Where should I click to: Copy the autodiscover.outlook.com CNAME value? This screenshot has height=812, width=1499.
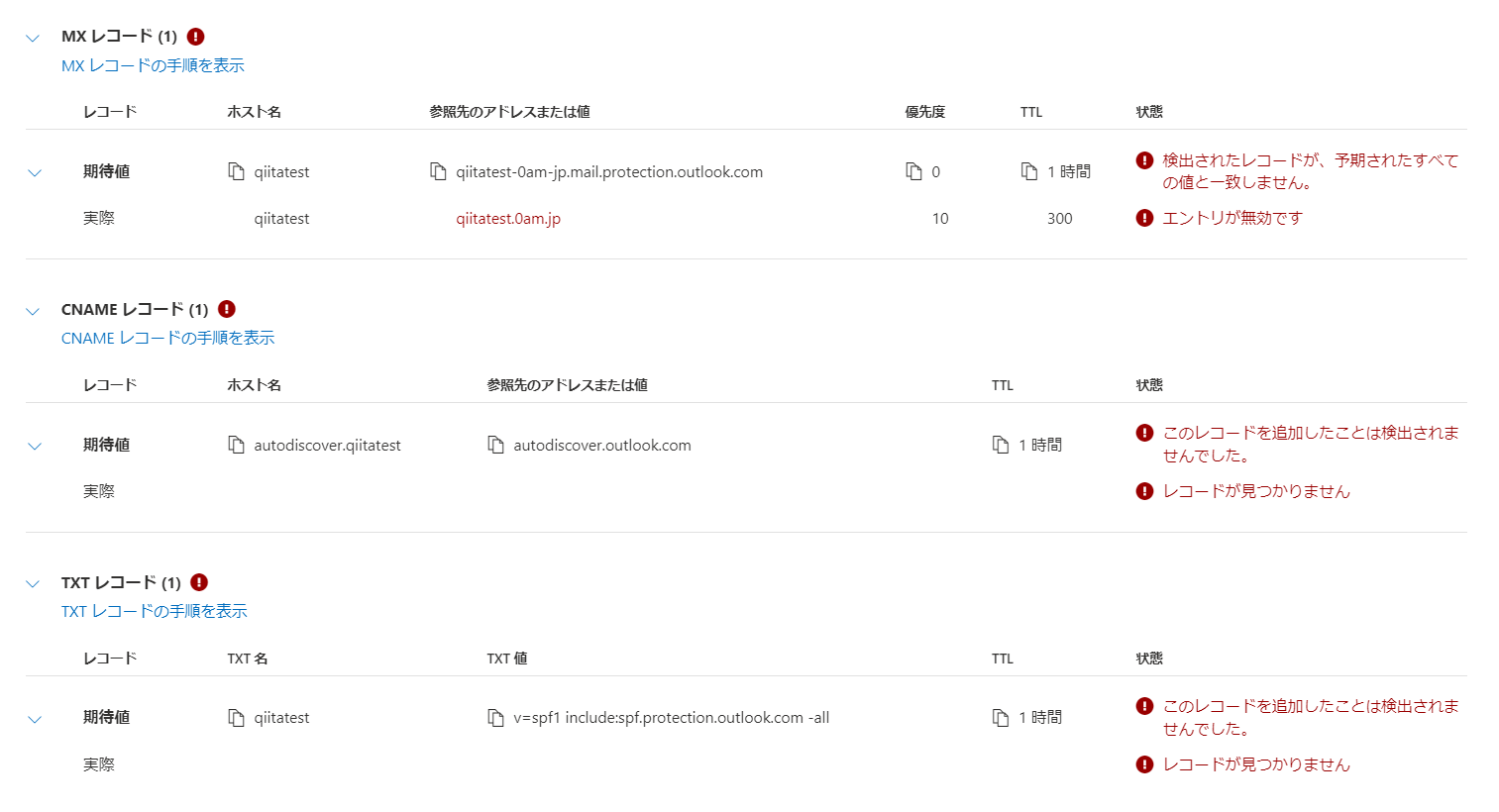pyautogui.click(x=495, y=445)
